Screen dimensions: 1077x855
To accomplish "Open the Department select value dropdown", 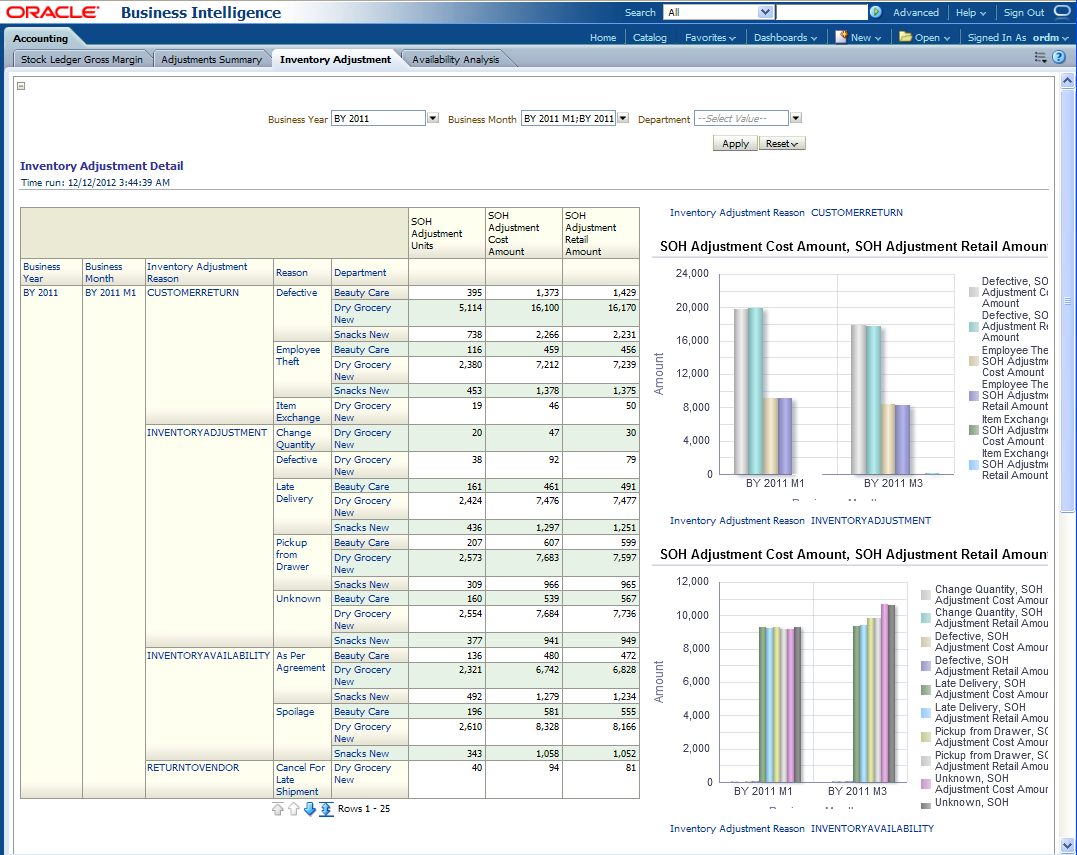I will coord(796,118).
